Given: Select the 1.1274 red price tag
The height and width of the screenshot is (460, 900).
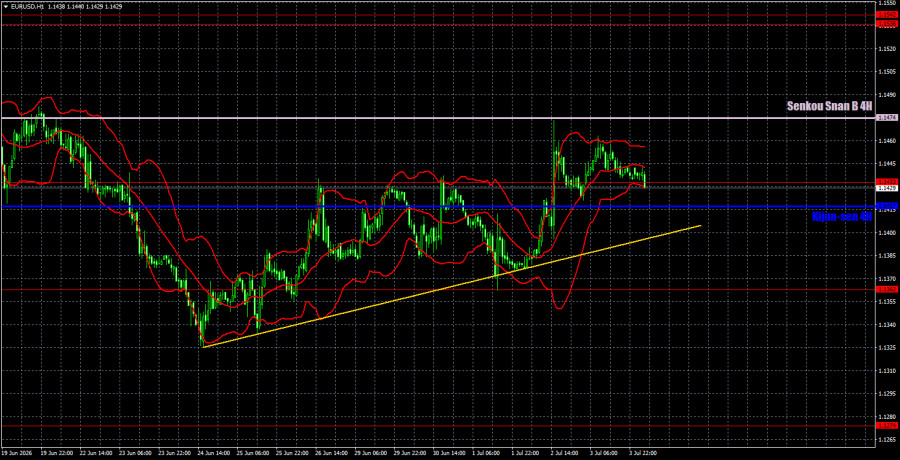Looking at the screenshot, I should [x=885, y=426].
